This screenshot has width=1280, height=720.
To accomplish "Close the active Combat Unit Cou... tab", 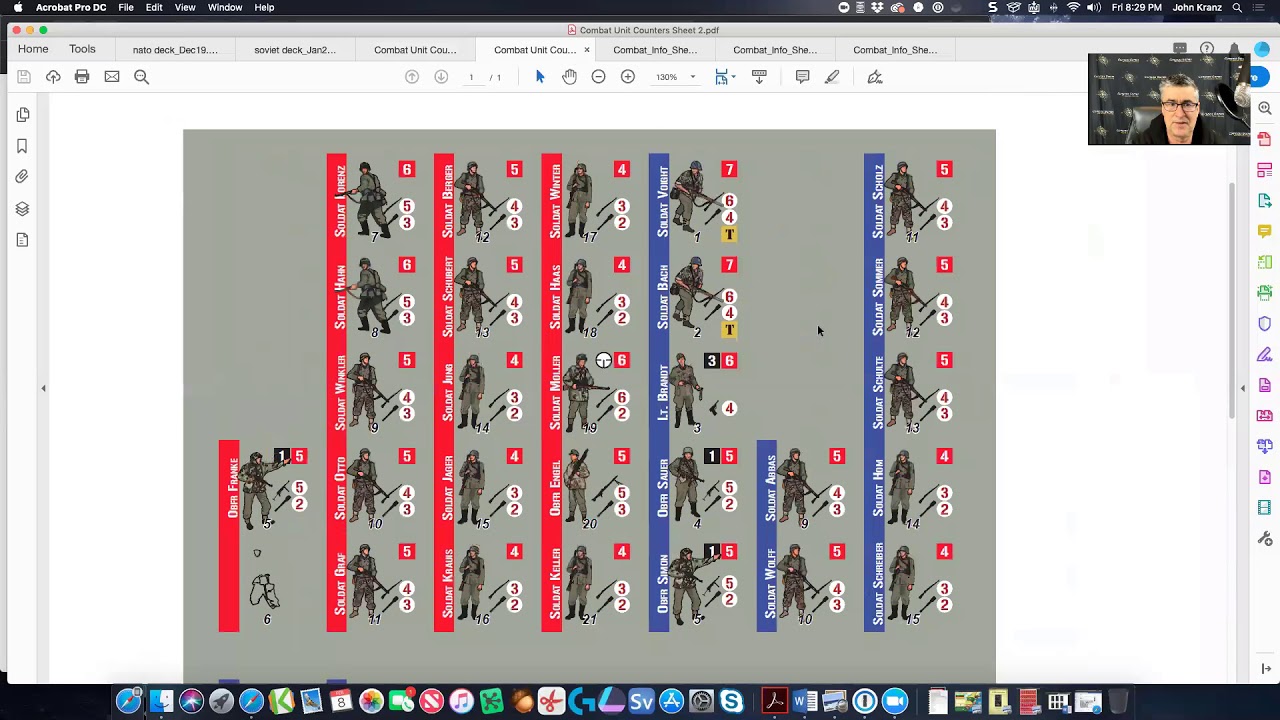I will [x=587, y=50].
